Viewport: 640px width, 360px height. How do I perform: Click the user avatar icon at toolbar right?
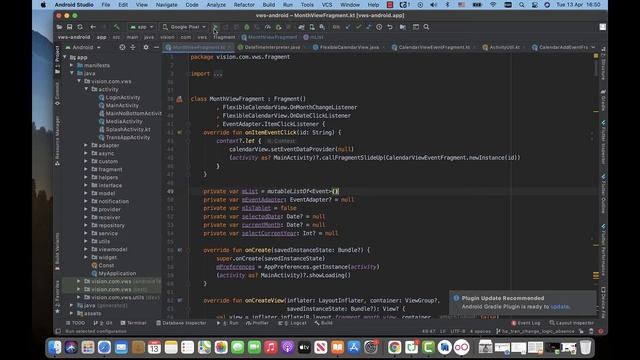602,27
